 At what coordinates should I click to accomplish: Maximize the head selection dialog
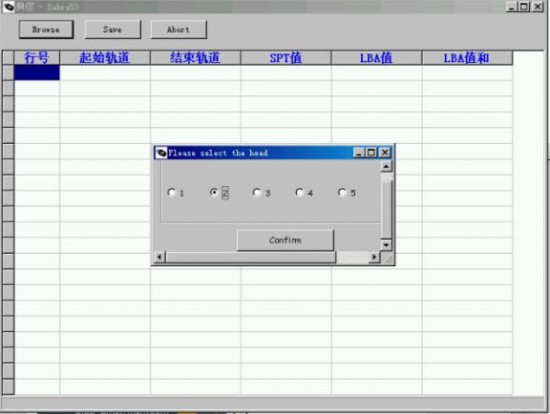pos(371,153)
